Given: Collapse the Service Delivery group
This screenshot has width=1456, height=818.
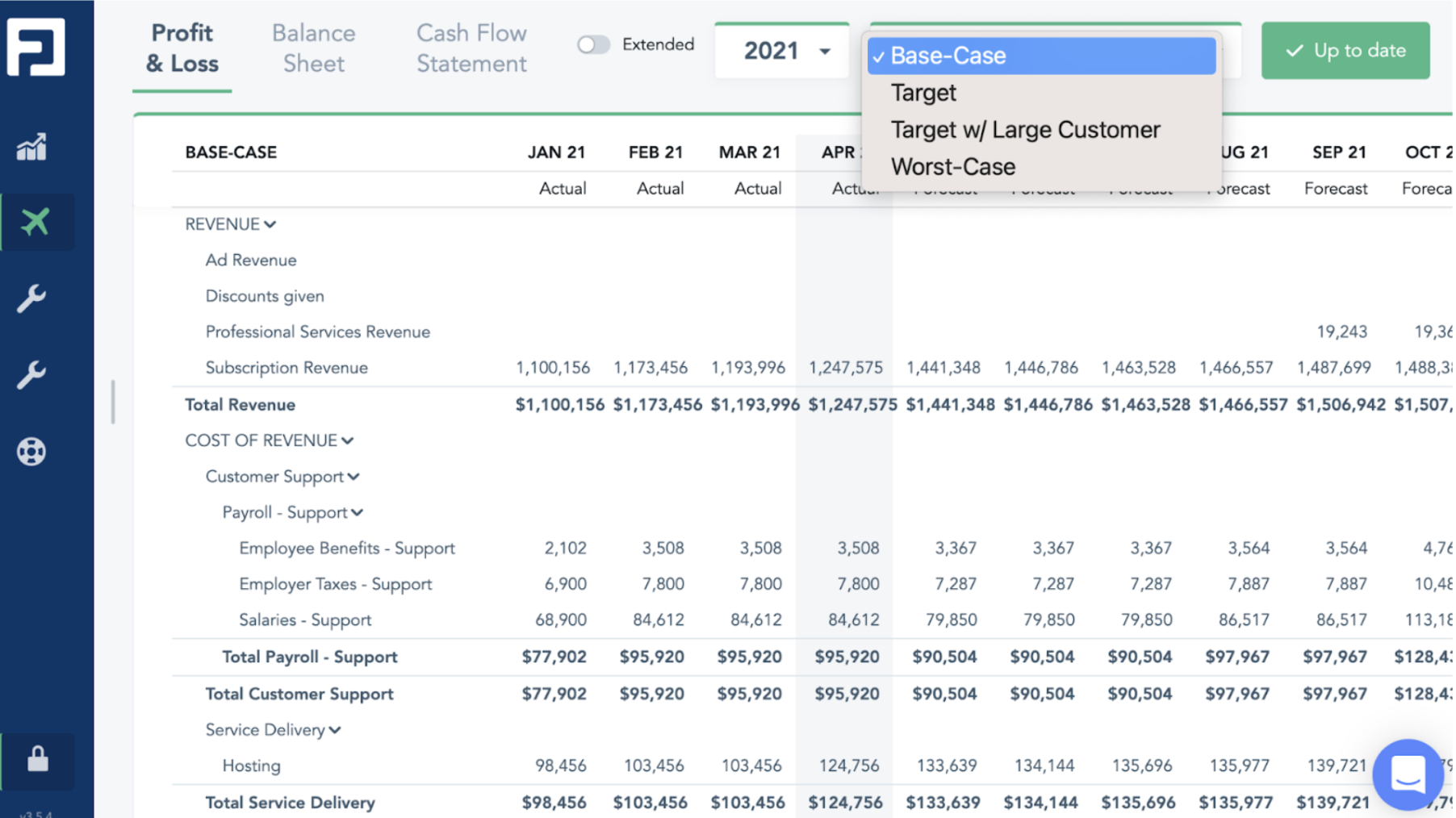Looking at the screenshot, I should (335, 730).
